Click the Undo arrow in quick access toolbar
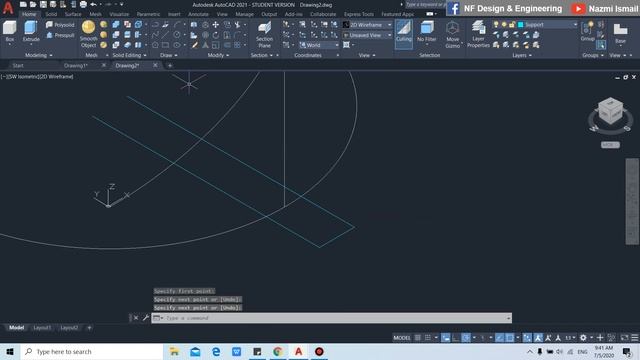Screen dimensions: 640x360 point(93,4)
